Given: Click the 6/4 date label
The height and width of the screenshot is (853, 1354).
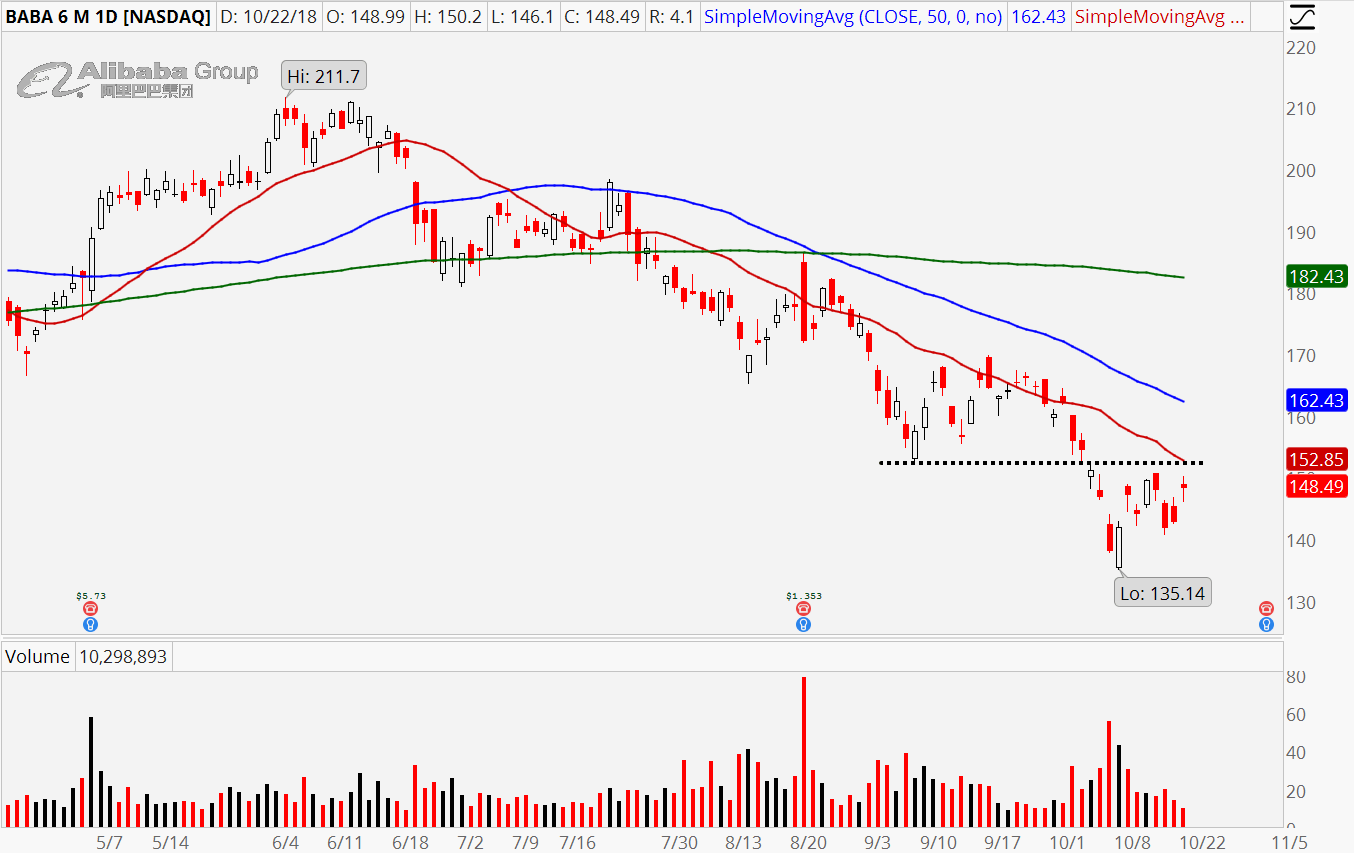Looking at the screenshot, I should pos(284,841).
